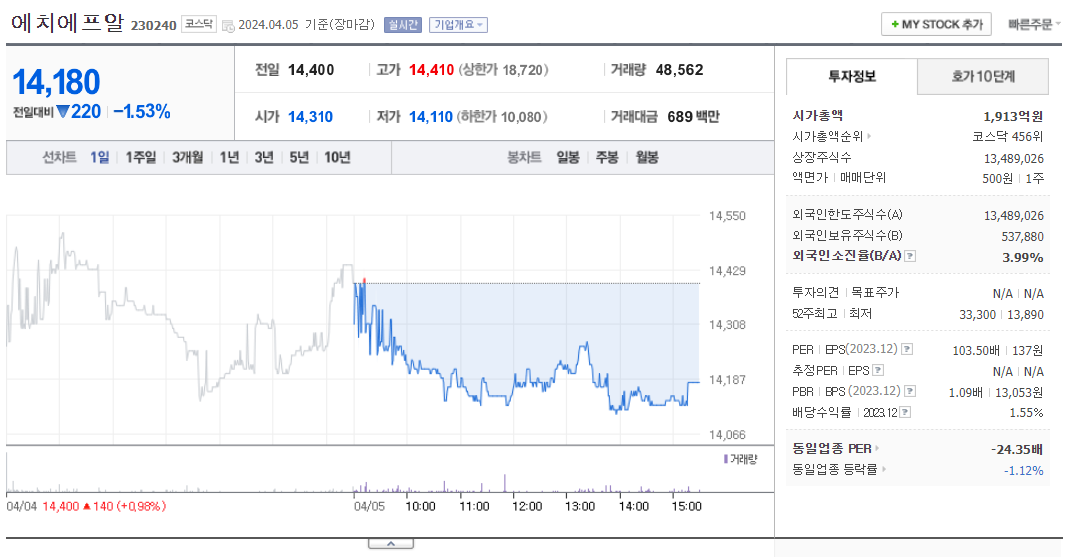This screenshot has height=557, width=1075.
Task: Show the 월봉 candle chart
Action: (x=647, y=158)
